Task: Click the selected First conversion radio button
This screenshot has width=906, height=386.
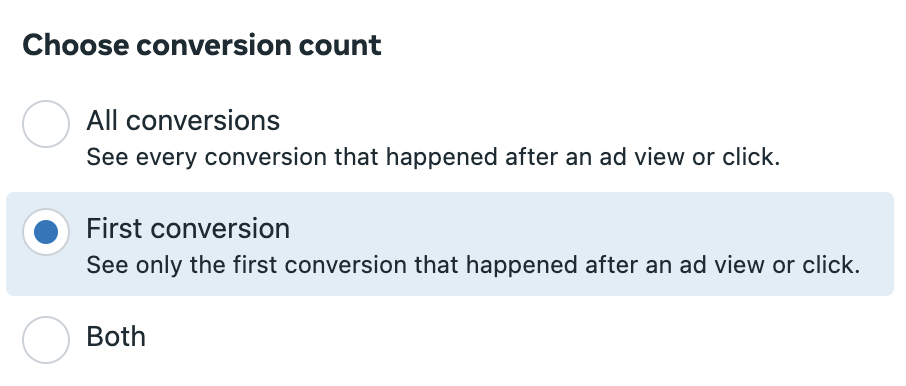Action: point(46,232)
